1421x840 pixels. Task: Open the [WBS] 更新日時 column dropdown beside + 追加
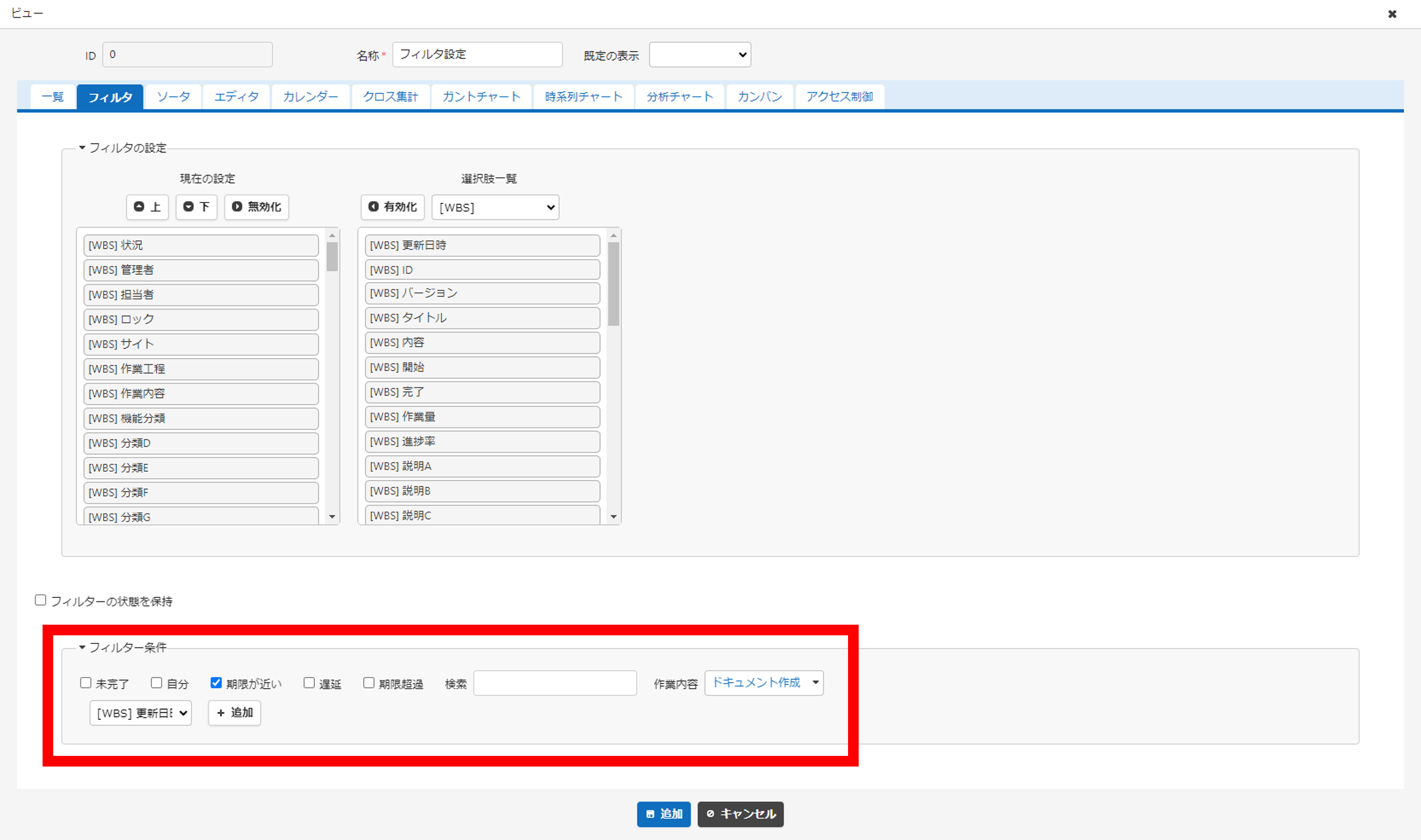click(140, 713)
